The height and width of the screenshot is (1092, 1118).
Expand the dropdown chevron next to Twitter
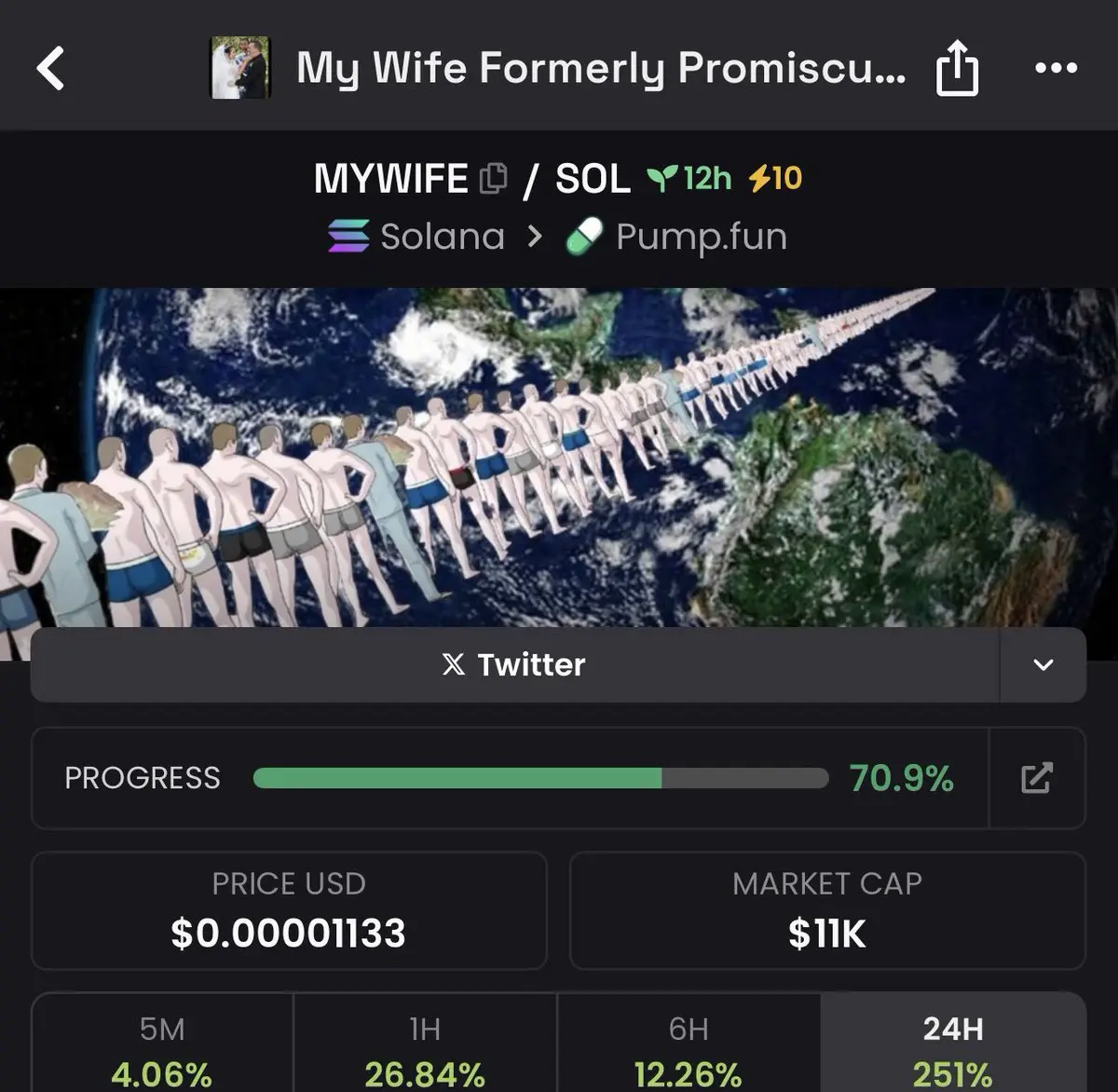[x=1043, y=664]
